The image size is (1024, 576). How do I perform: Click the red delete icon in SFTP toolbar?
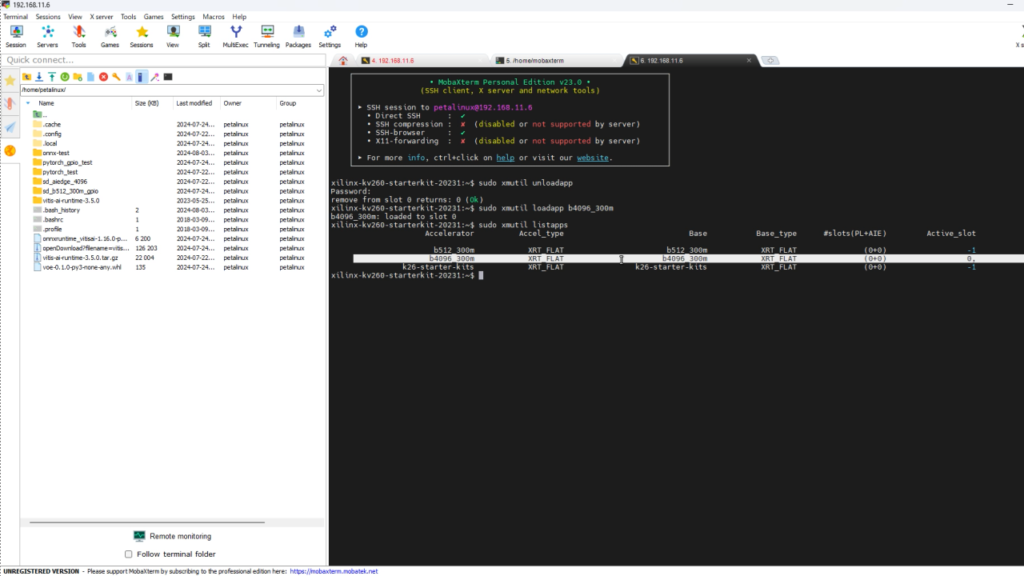(x=103, y=76)
